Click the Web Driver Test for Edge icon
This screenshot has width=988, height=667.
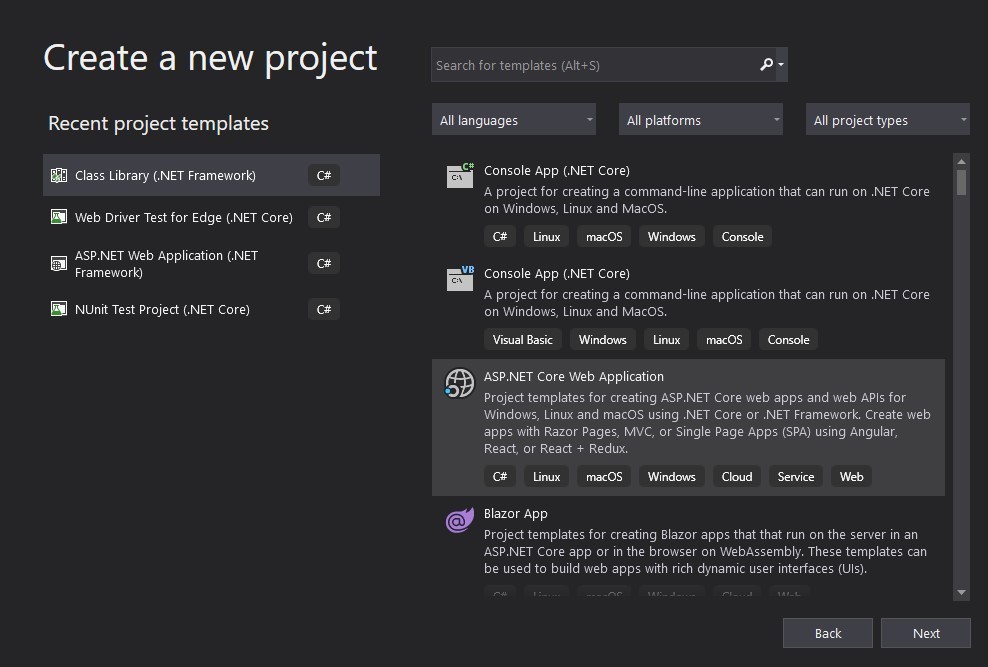59,217
